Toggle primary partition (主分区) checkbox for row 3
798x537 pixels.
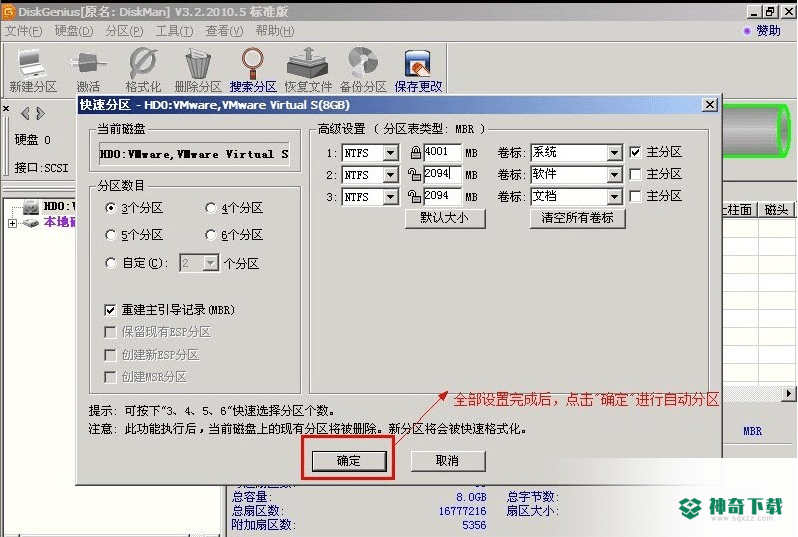pyautogui.click(x=635, y=196)
